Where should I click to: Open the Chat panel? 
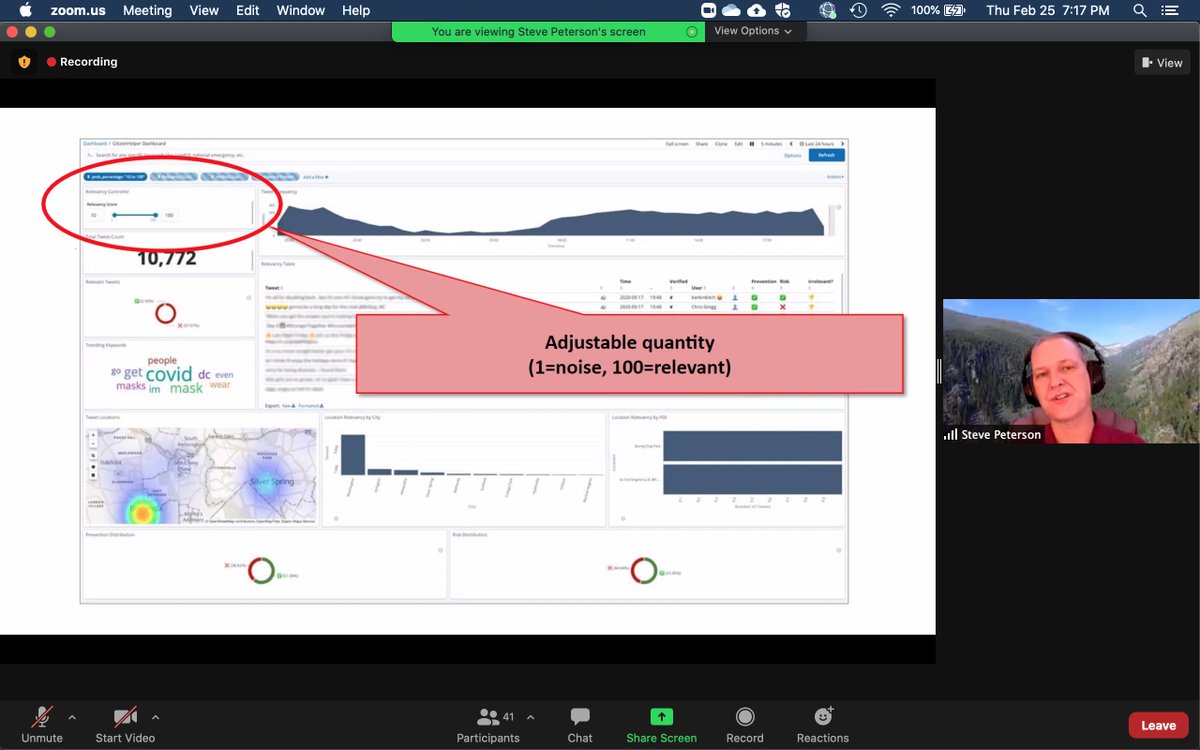pos(580,724)
